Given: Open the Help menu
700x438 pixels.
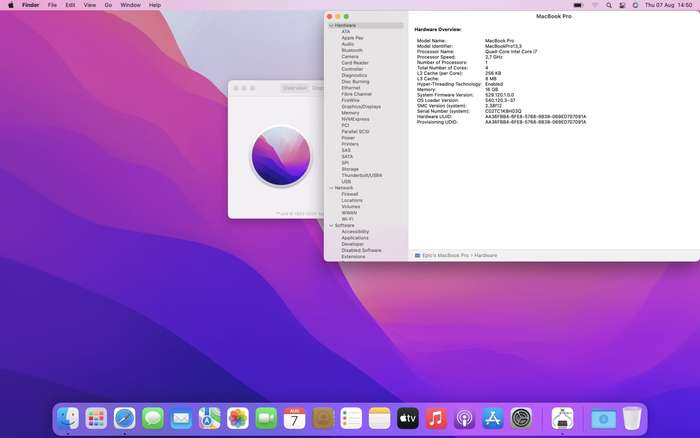Looking at the screenshot, I should 155,5.
